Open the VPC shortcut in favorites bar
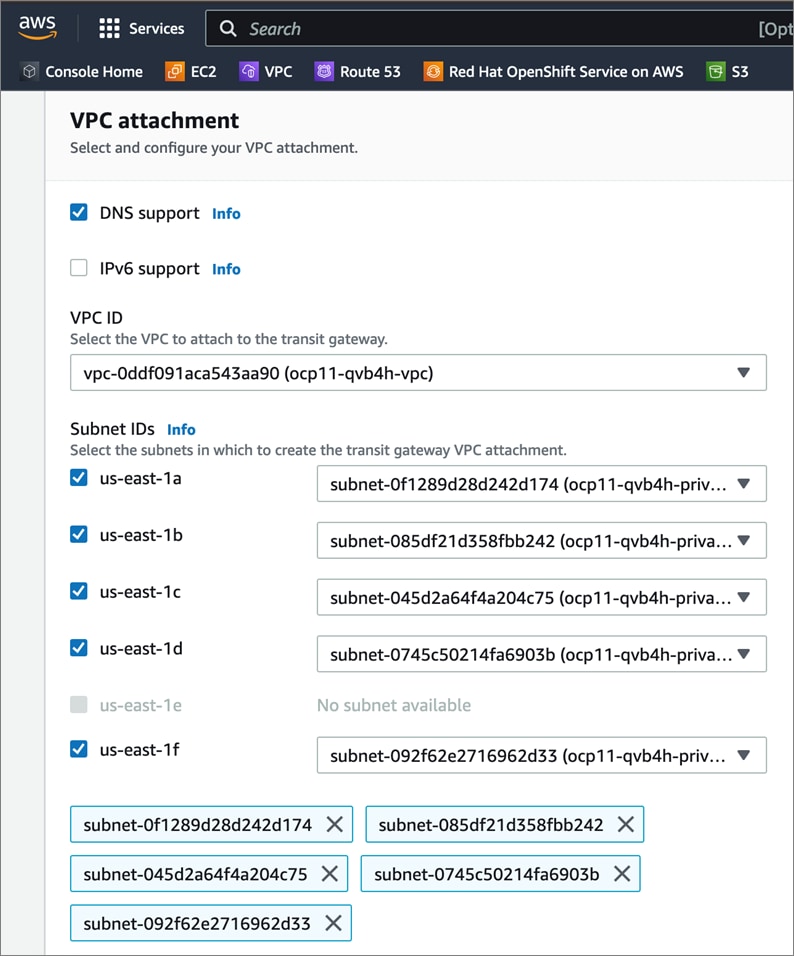The image size is (794, 956). [x=266, y=71]
